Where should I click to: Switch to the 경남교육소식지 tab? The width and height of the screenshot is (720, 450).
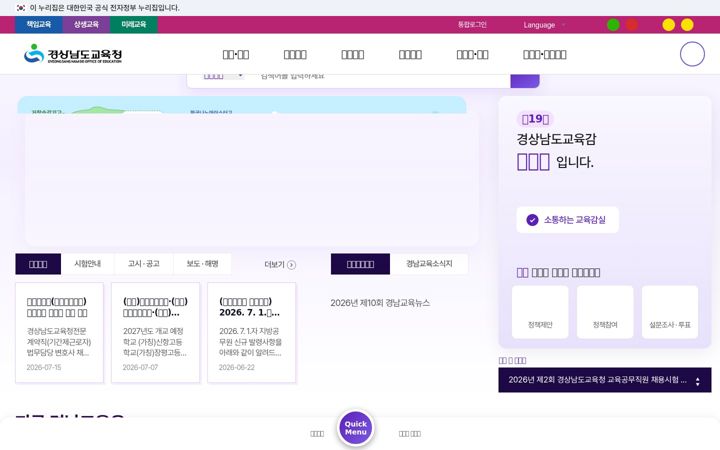[429, 264]
